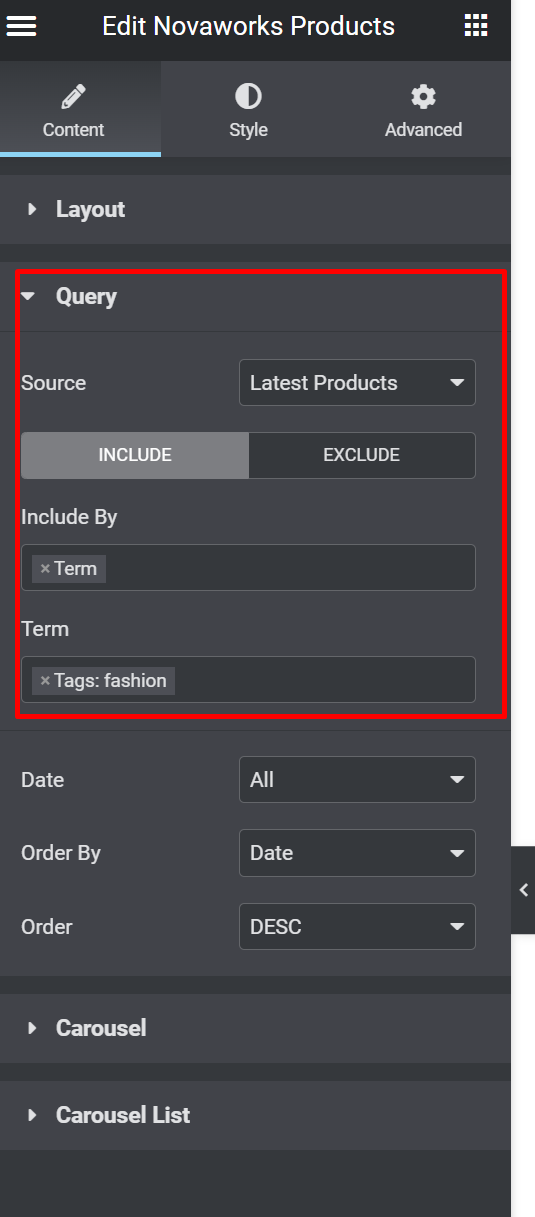The image size is (535, 1217).
Task: Click inside the Term input field
Action: pos(325,680)
